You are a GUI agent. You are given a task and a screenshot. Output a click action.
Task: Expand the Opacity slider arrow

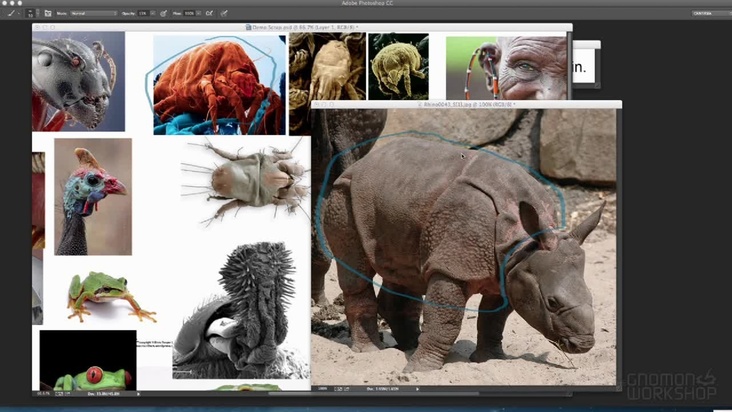pyautogui.click(x=153, y=14)
